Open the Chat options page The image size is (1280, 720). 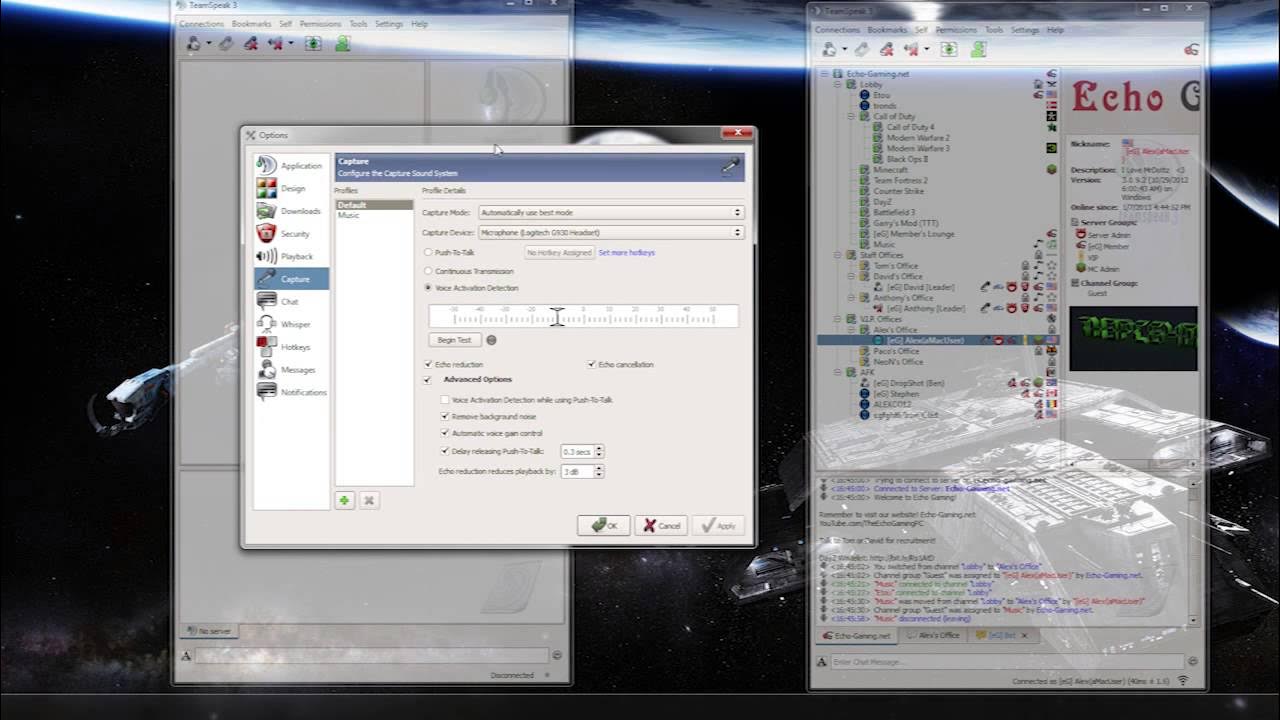click(x=291, y=301)
